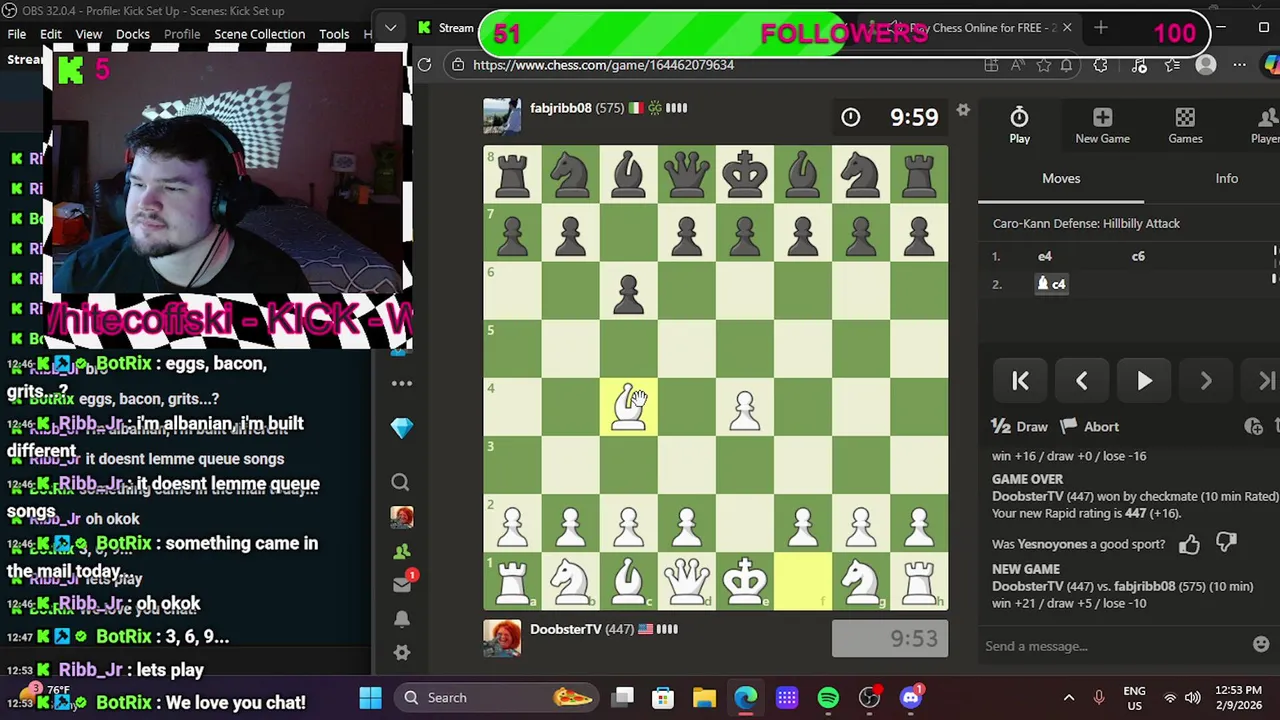Open the diamond membership icon in sidebar
This screenshot has height=720, width=1280.
coord(401,428)
